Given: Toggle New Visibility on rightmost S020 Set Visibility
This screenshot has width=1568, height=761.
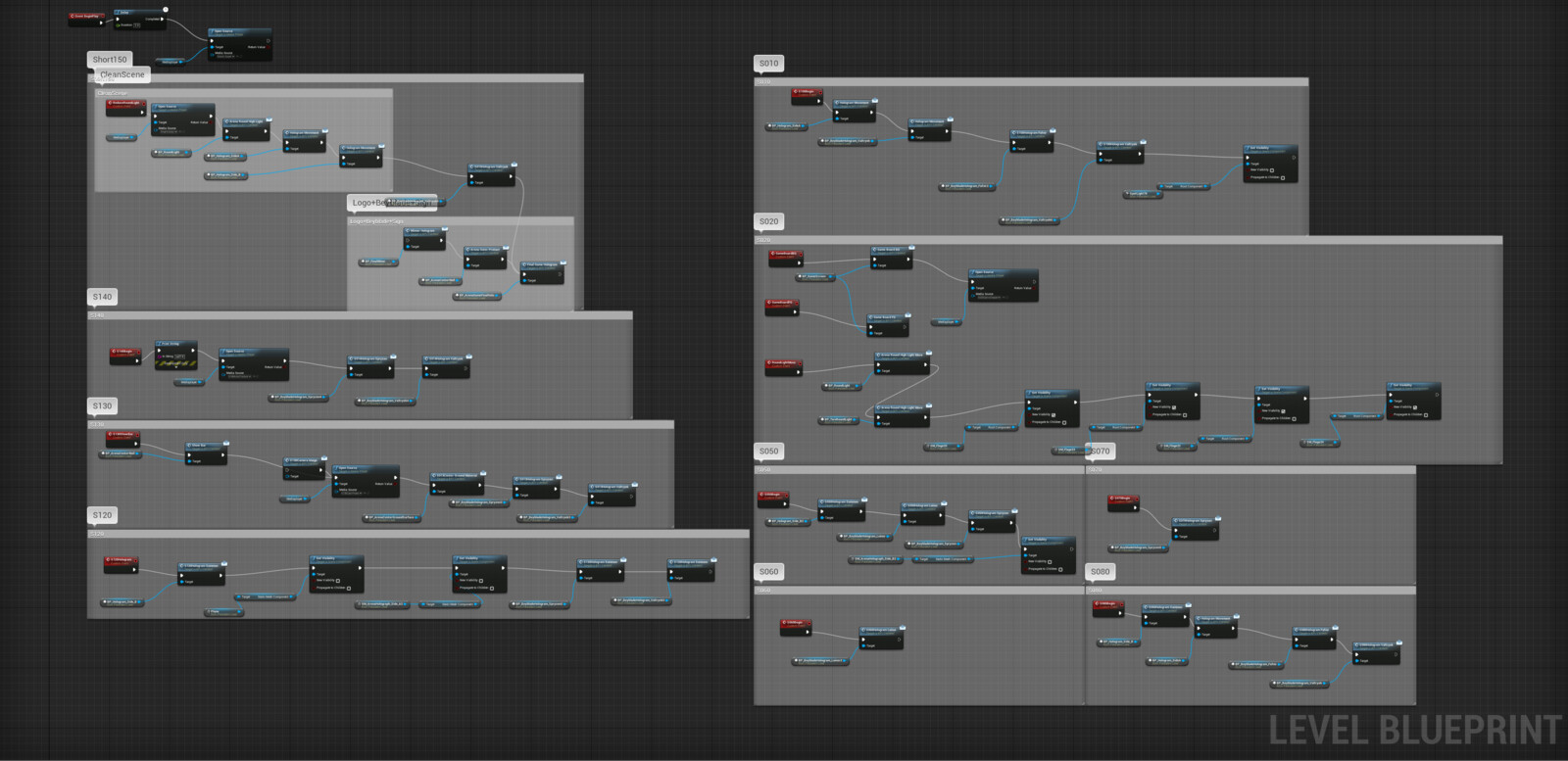Looking at the screenshot, I should 1415,407.
